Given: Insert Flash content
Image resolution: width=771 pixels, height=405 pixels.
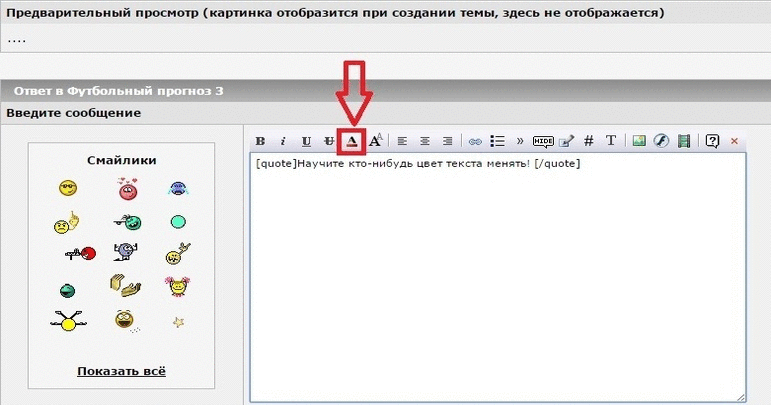Looking at the screenshot, I should coord(661,141).
